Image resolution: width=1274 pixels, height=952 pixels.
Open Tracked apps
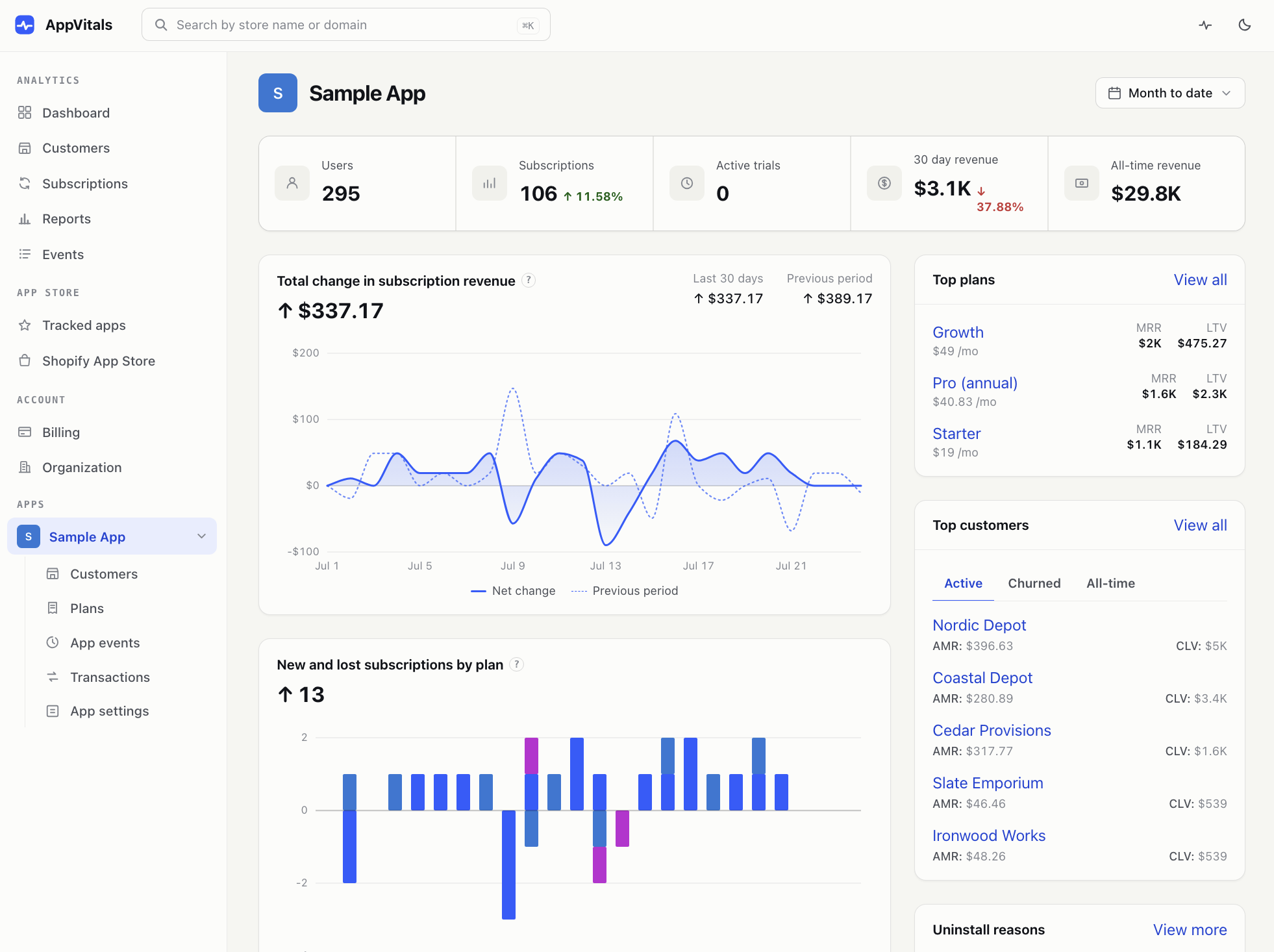point(84,325)
